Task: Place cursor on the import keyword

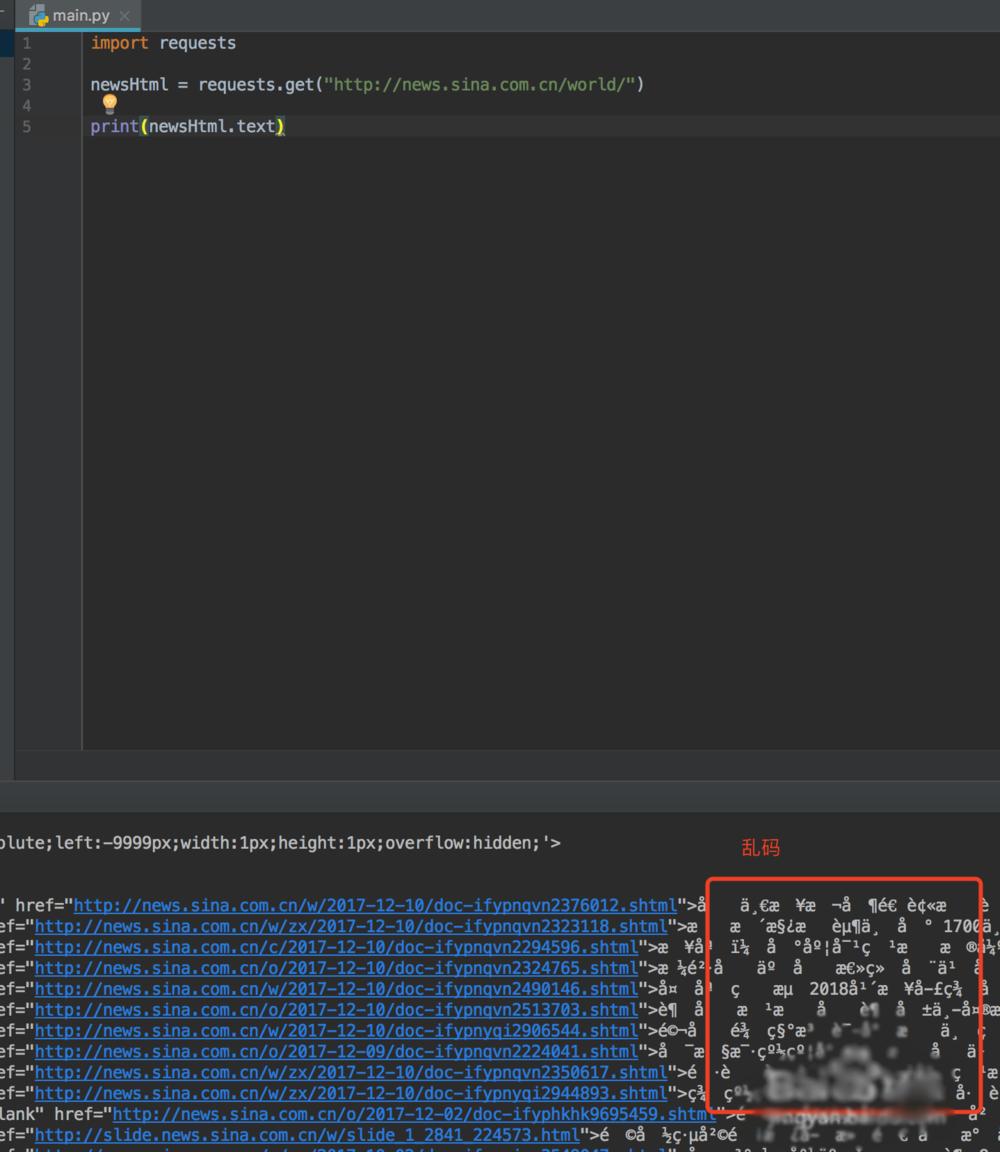Action: pos(119,43)
